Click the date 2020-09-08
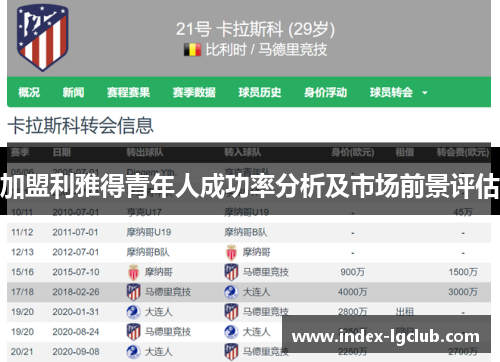500x362 pixels. pyautogui.click(x=76, y=352)
